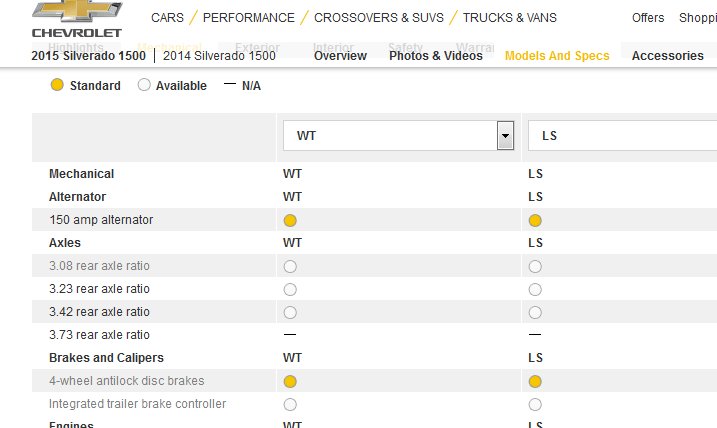Click LS standard dot for 150 amp alternator

pos(535,220)
